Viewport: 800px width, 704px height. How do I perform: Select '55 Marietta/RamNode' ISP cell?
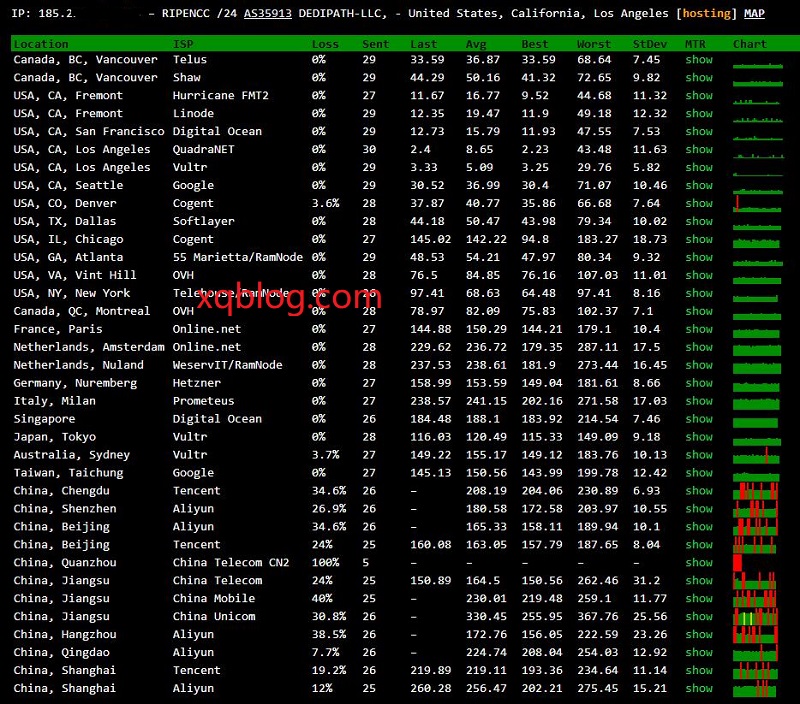(x=238, y=257)
